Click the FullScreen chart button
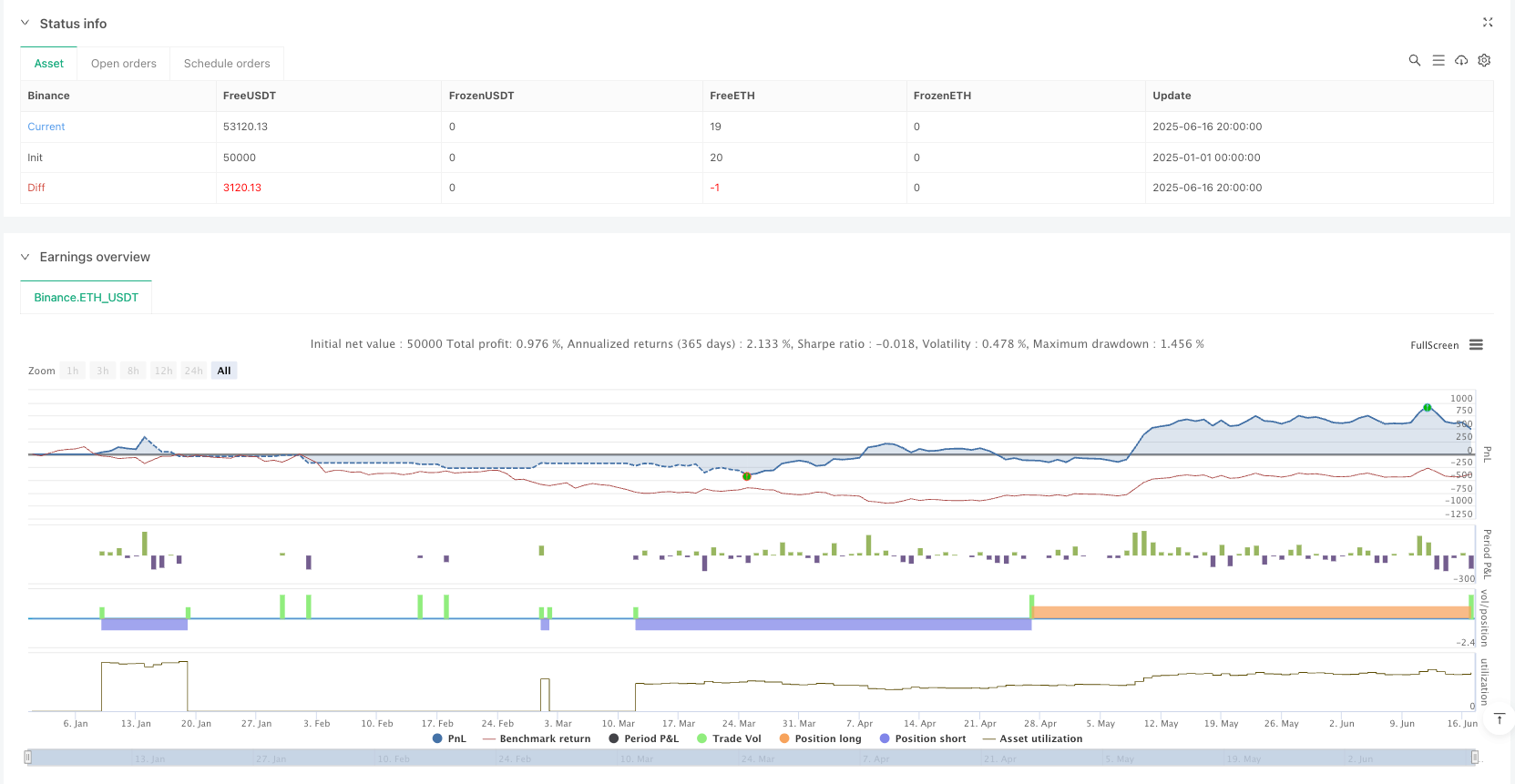This screenshot has height=784, width=1515. click(1434, 345)
